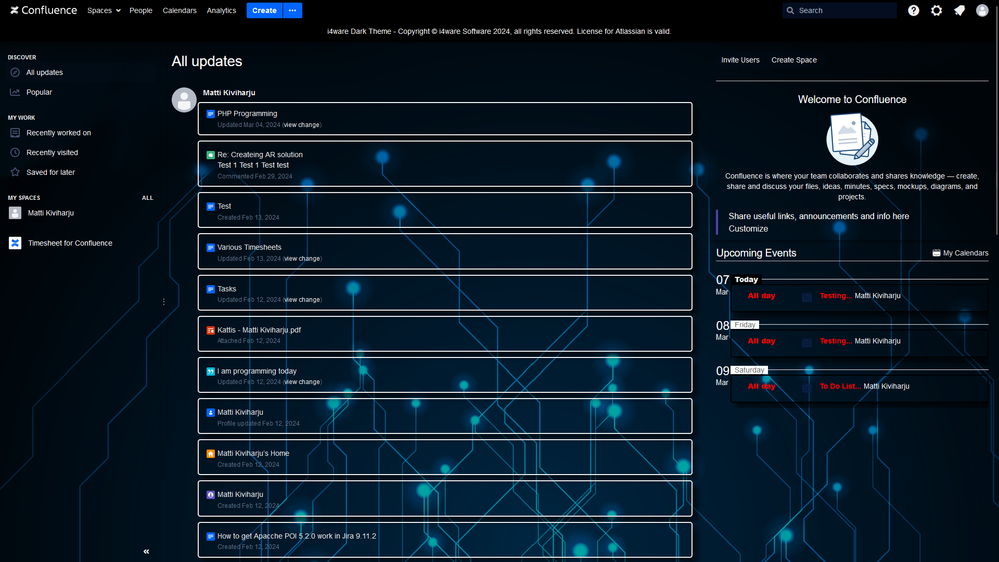Click Matti Kiviharju's feed avatar

tap(183, 100)
